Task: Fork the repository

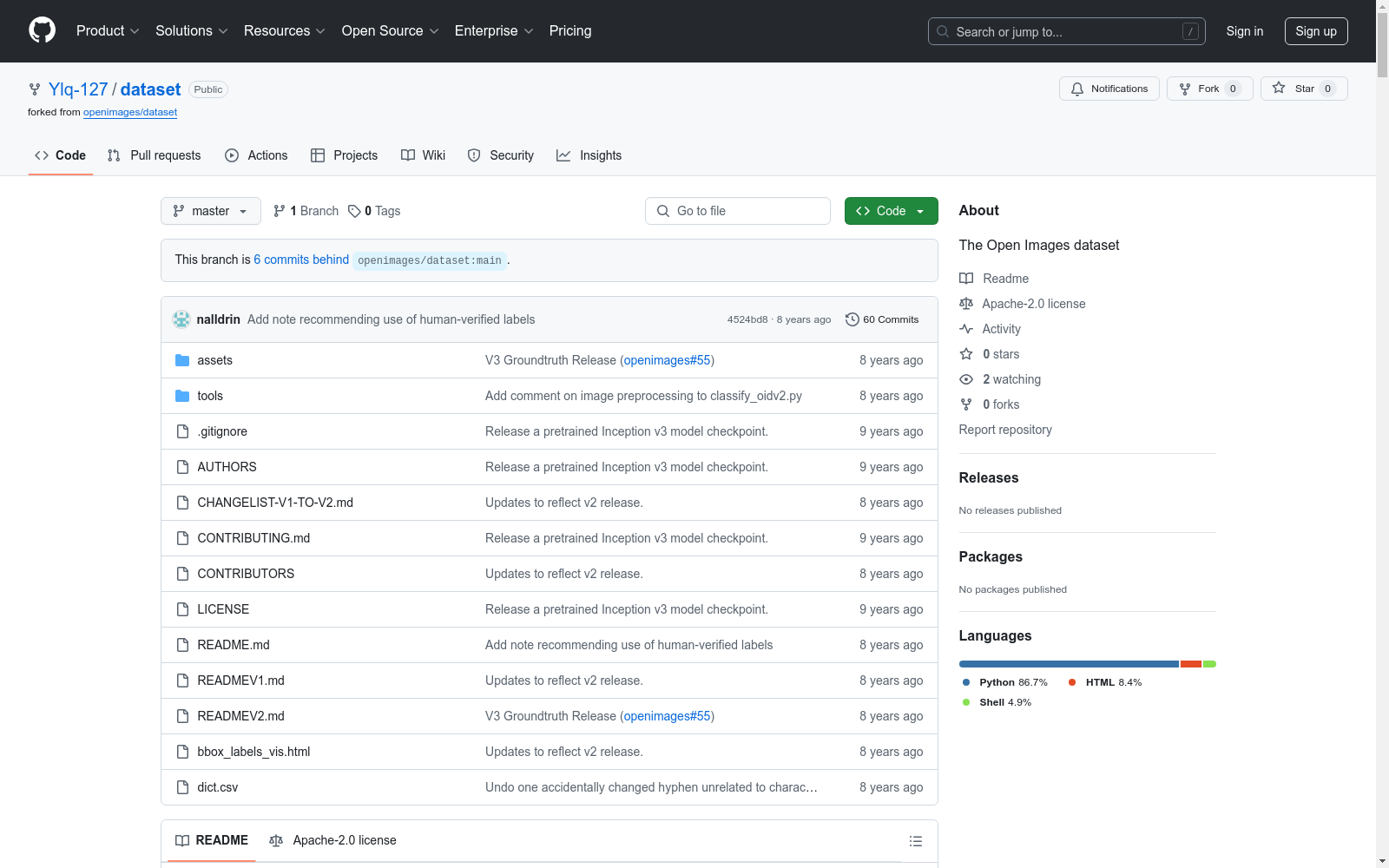Action: [1208, 89]
